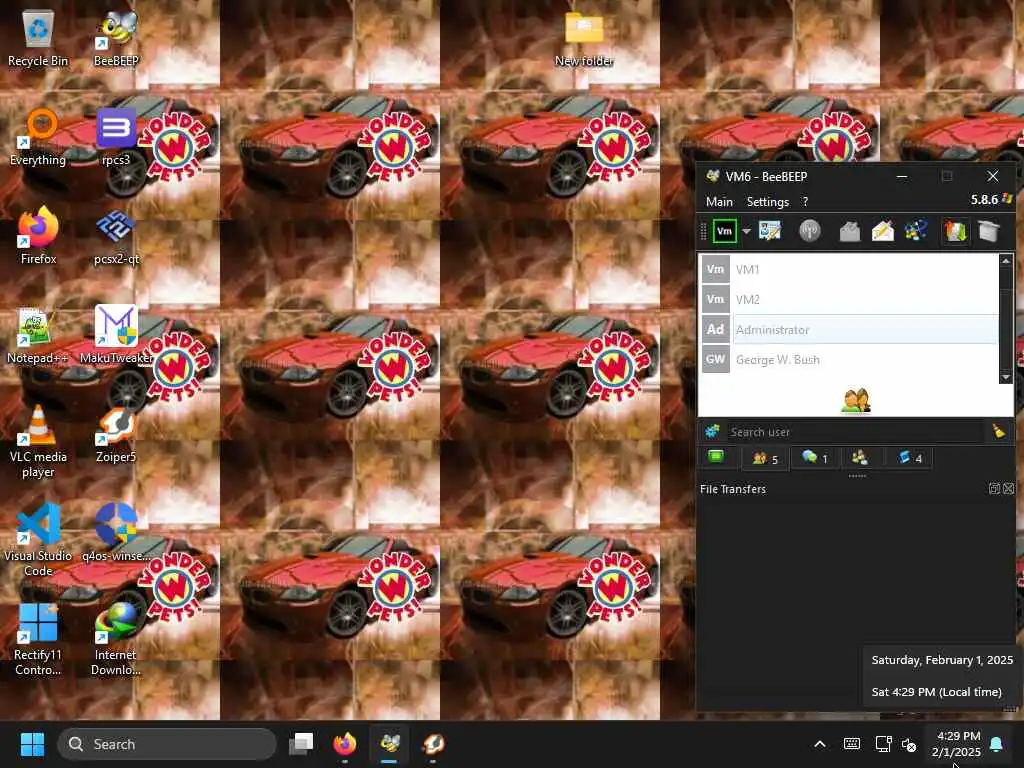
Task: Click the create group chat icon
Action: (916, 231)
